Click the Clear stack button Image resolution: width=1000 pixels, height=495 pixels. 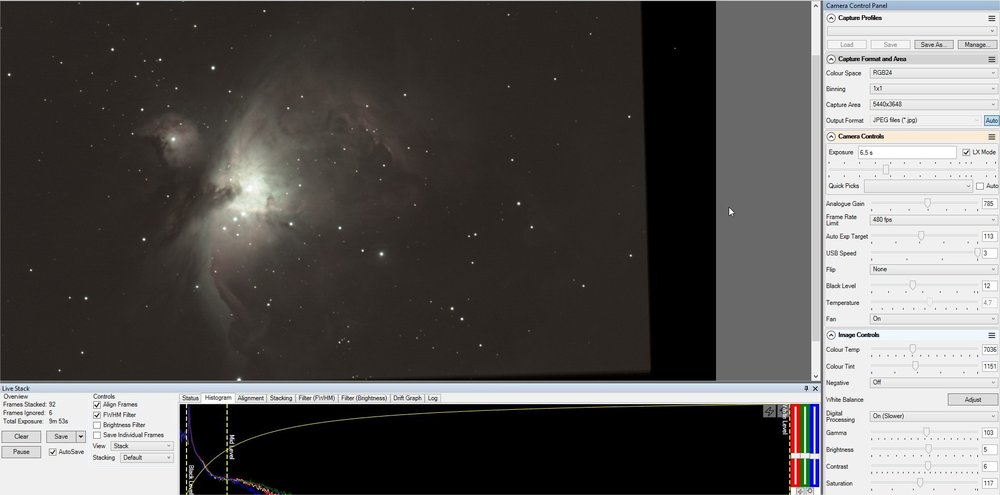[21, 437]
